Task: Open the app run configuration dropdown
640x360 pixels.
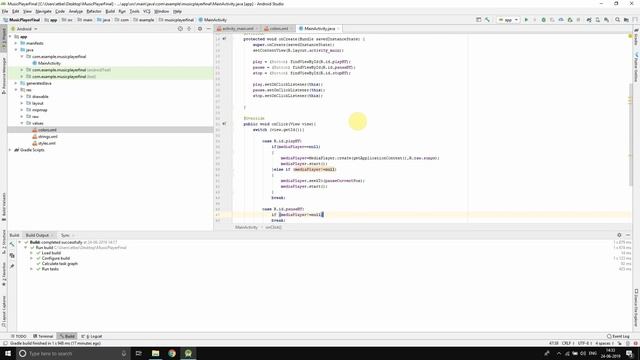Action: (508, 20)
